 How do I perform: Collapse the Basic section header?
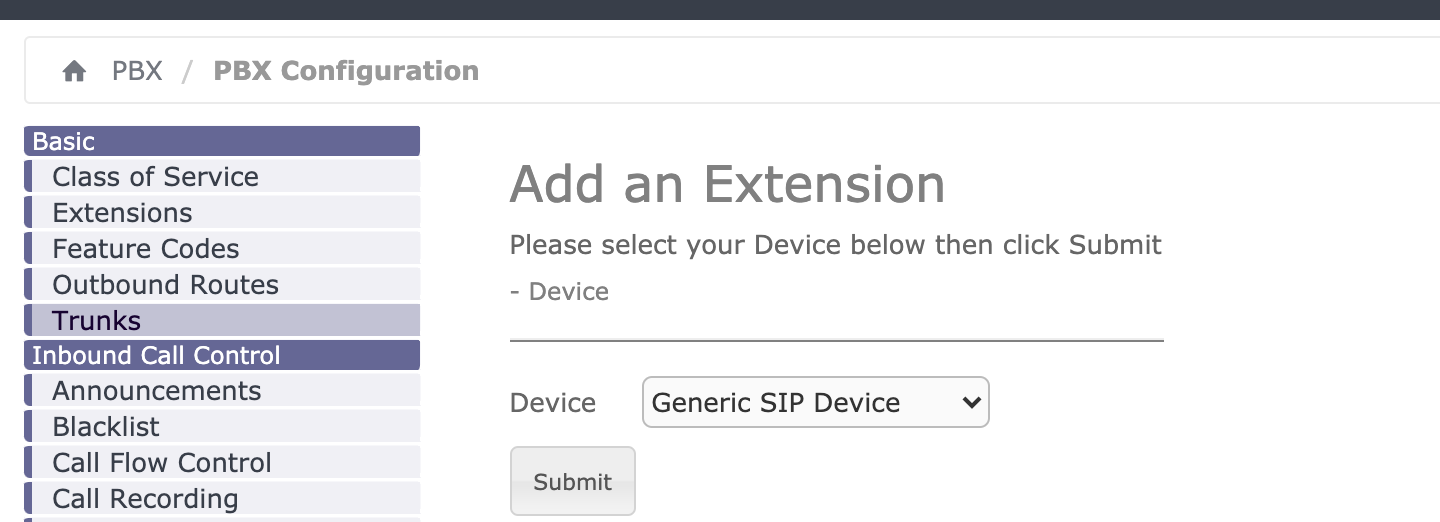click(x=222, y=141)
